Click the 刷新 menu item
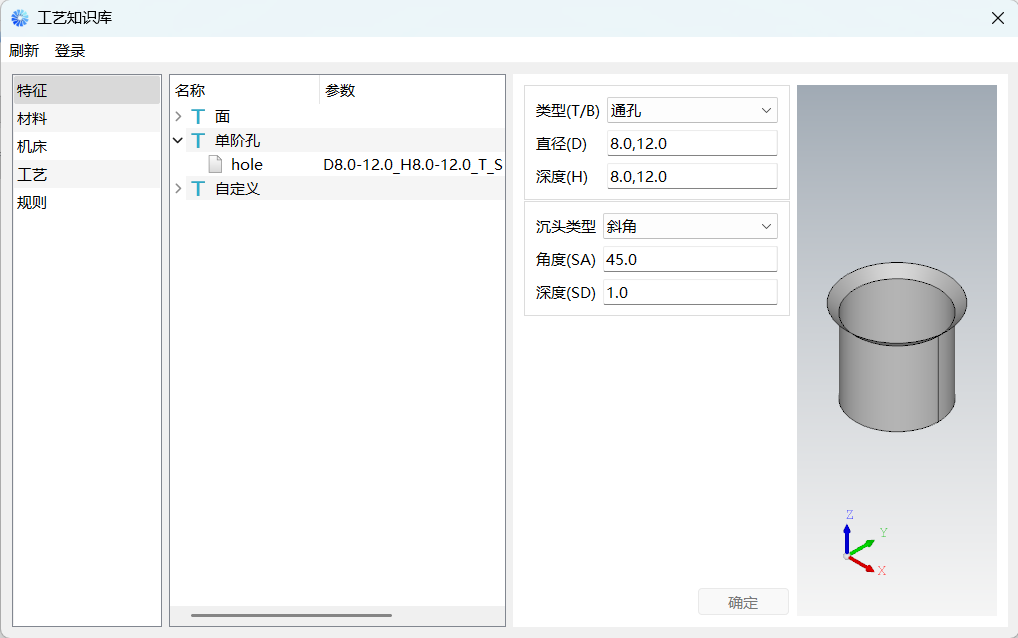 click(24, 51)
